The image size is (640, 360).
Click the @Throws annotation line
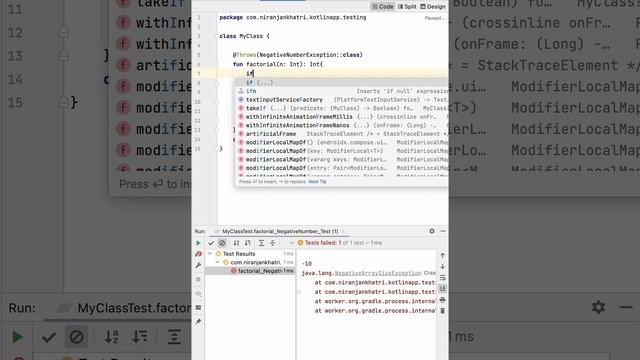coord(298,55)
